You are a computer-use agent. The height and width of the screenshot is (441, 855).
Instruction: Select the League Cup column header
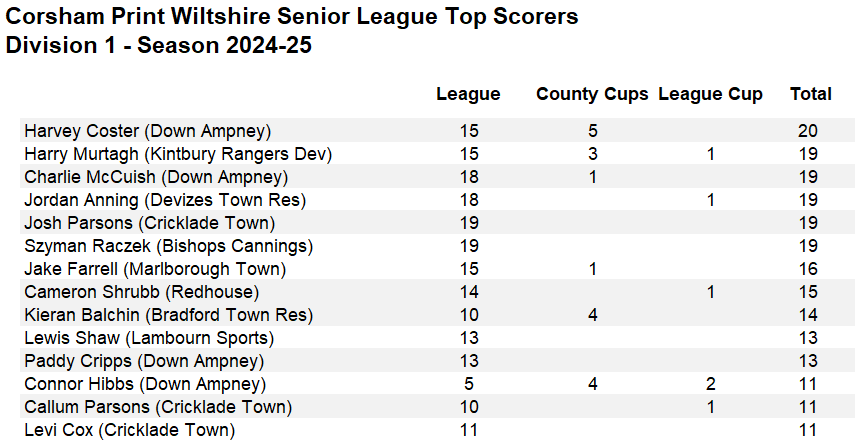tap(710, 94)
